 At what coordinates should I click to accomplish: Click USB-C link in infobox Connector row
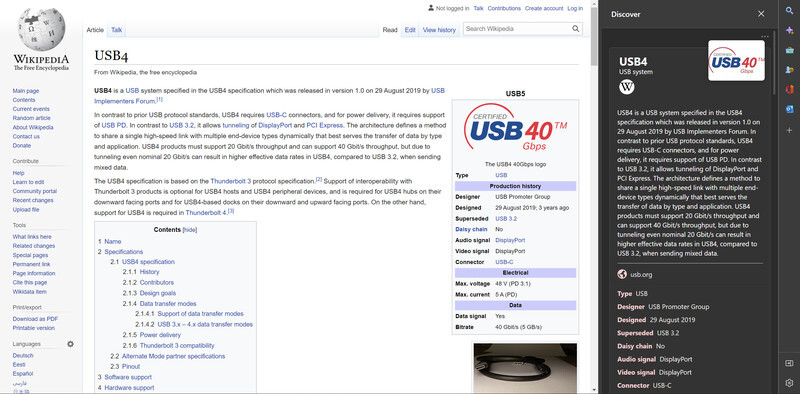click(x=504, y=262)
